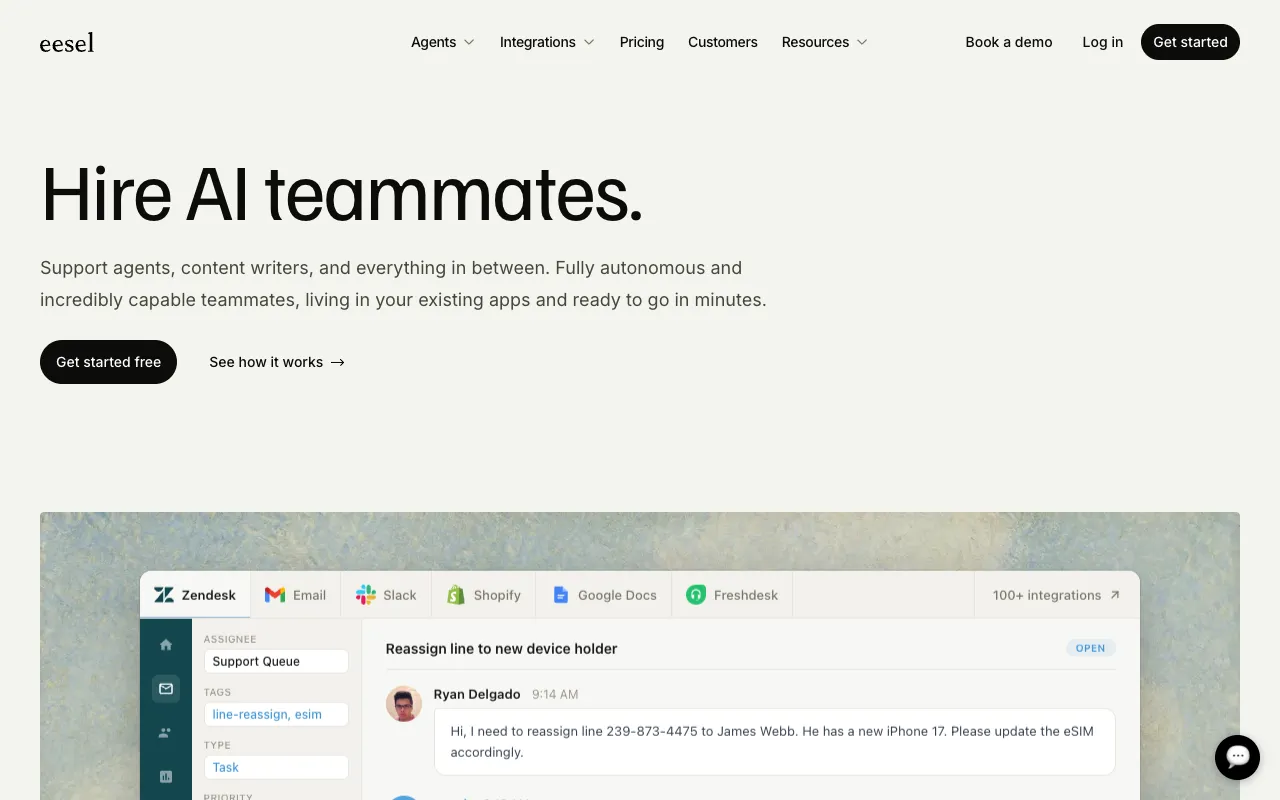This screenshot has height=800, width=1280.
Task: Click Ryan Delgado's avatar
Action: coord(404,704)
